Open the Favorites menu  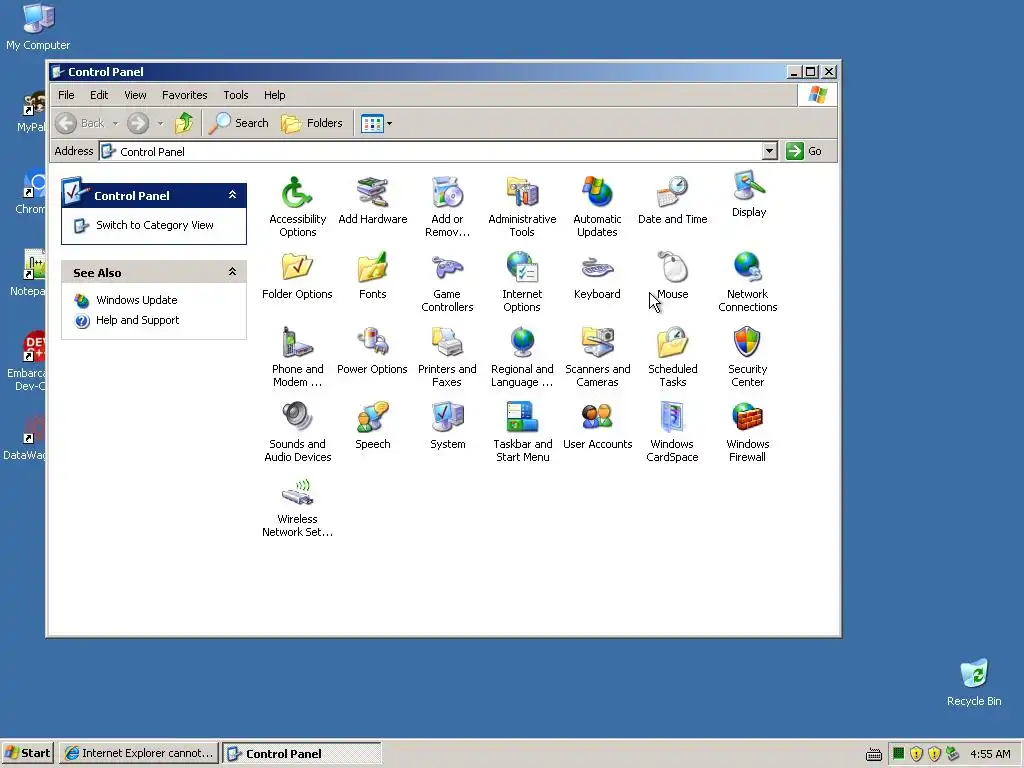click(185, 95)
